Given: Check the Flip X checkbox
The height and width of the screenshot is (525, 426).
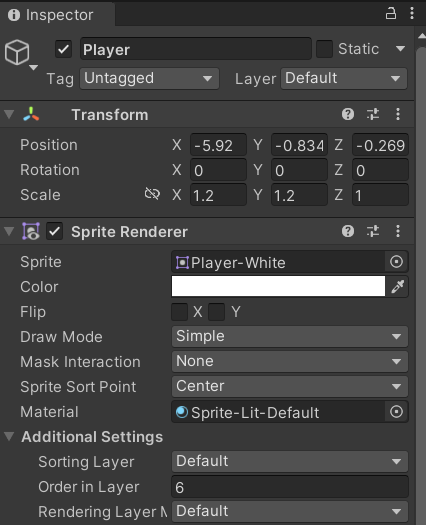Looking at the screenshot, I should tap(180, 312).
